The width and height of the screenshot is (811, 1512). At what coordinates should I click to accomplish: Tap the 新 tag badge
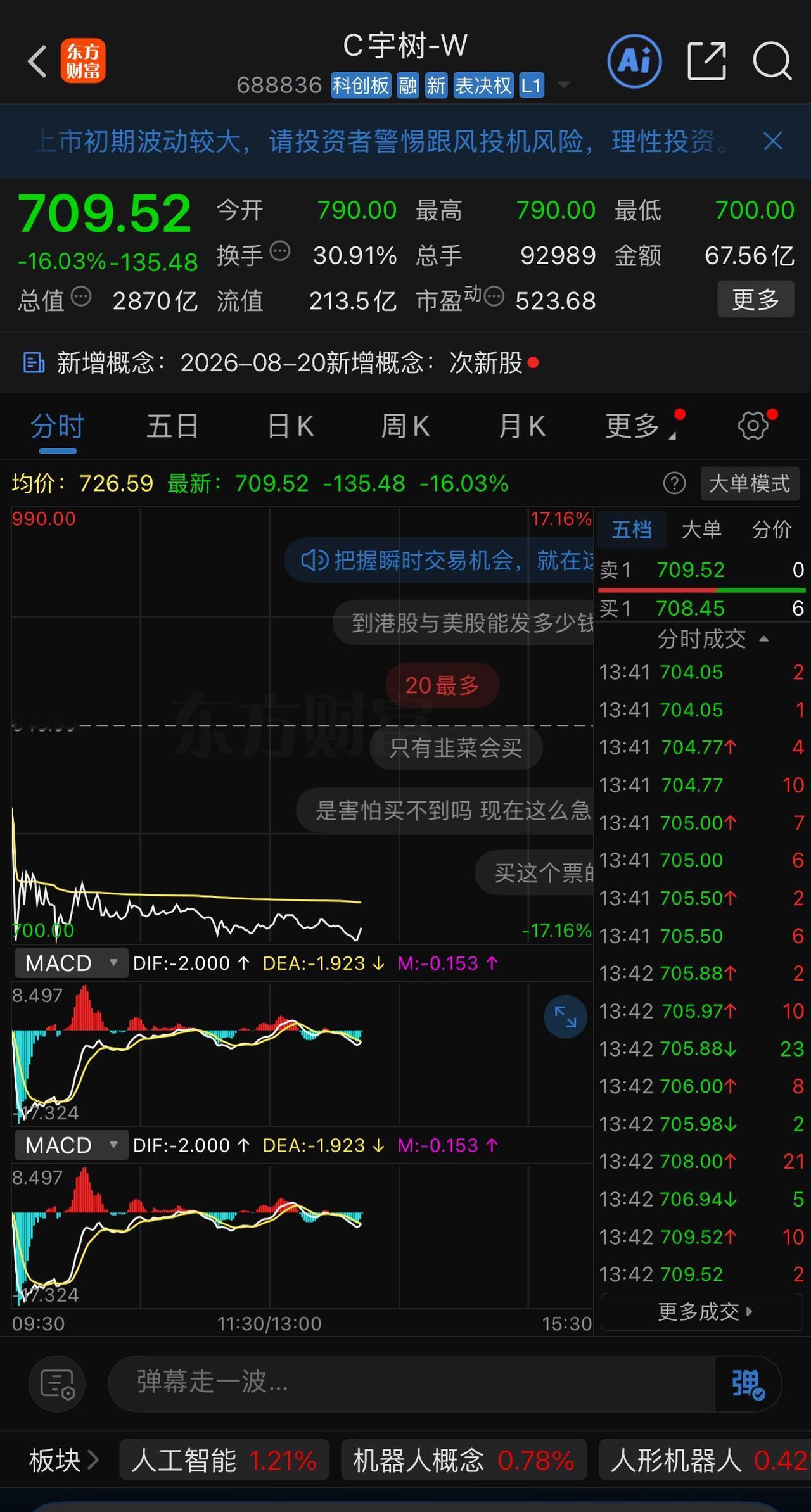(x=437, y=85)
